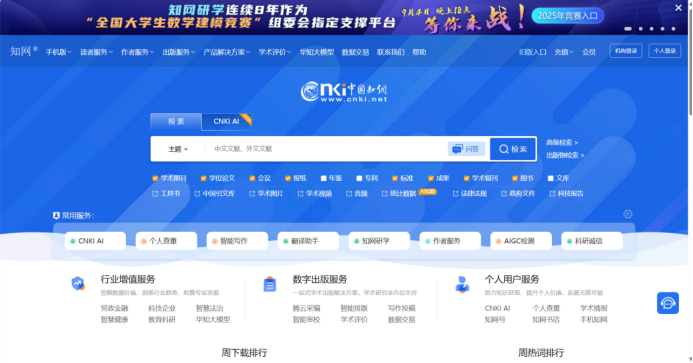Viewport: 693px width, 363px height.
Task: Open the 音频 external link
Action: pyautogui.click(x=357, y=193)
